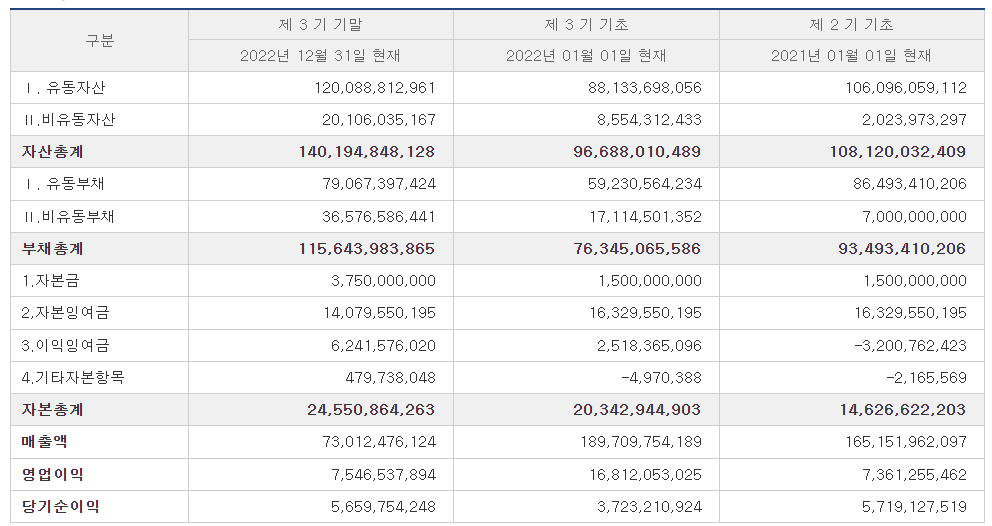The width and height of the screenshot is (992, 526).
Task: Select value 86,493,410,206
Action: click(x=910, y=184)
